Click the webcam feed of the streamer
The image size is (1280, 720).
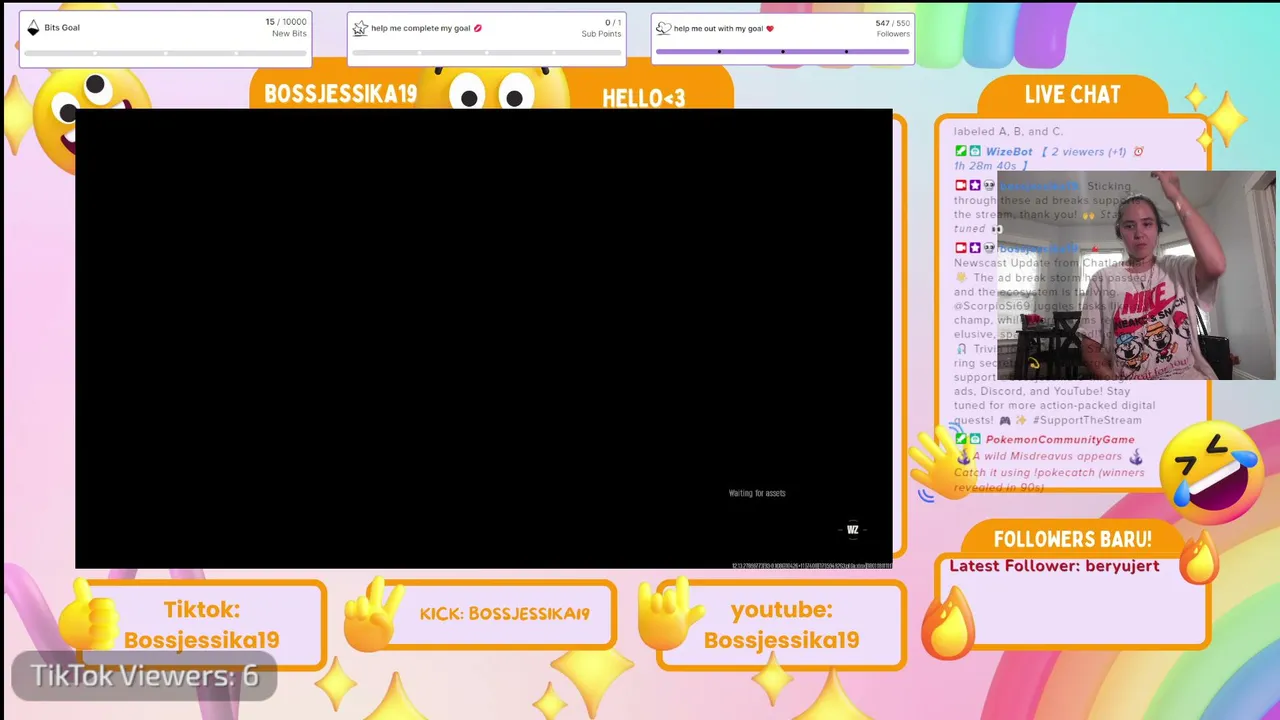click(1136, 276)
